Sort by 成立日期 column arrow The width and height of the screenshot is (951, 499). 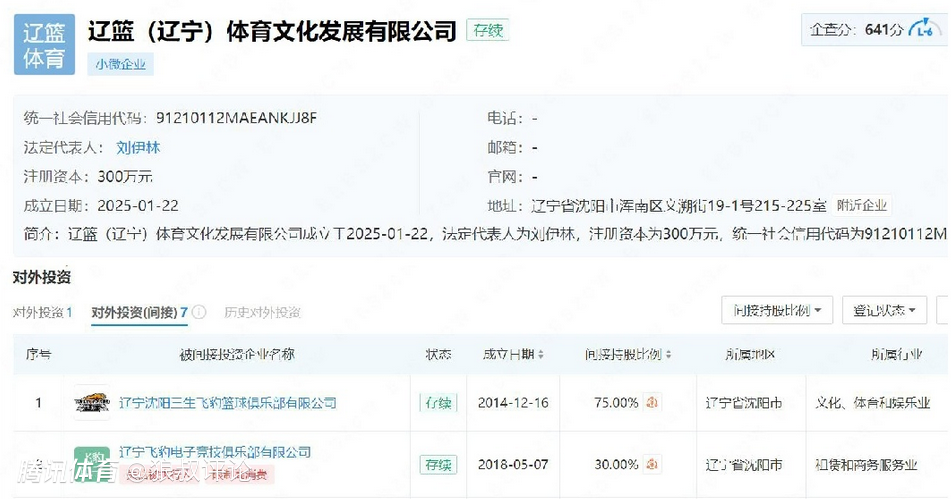click(x=541, y=355)
